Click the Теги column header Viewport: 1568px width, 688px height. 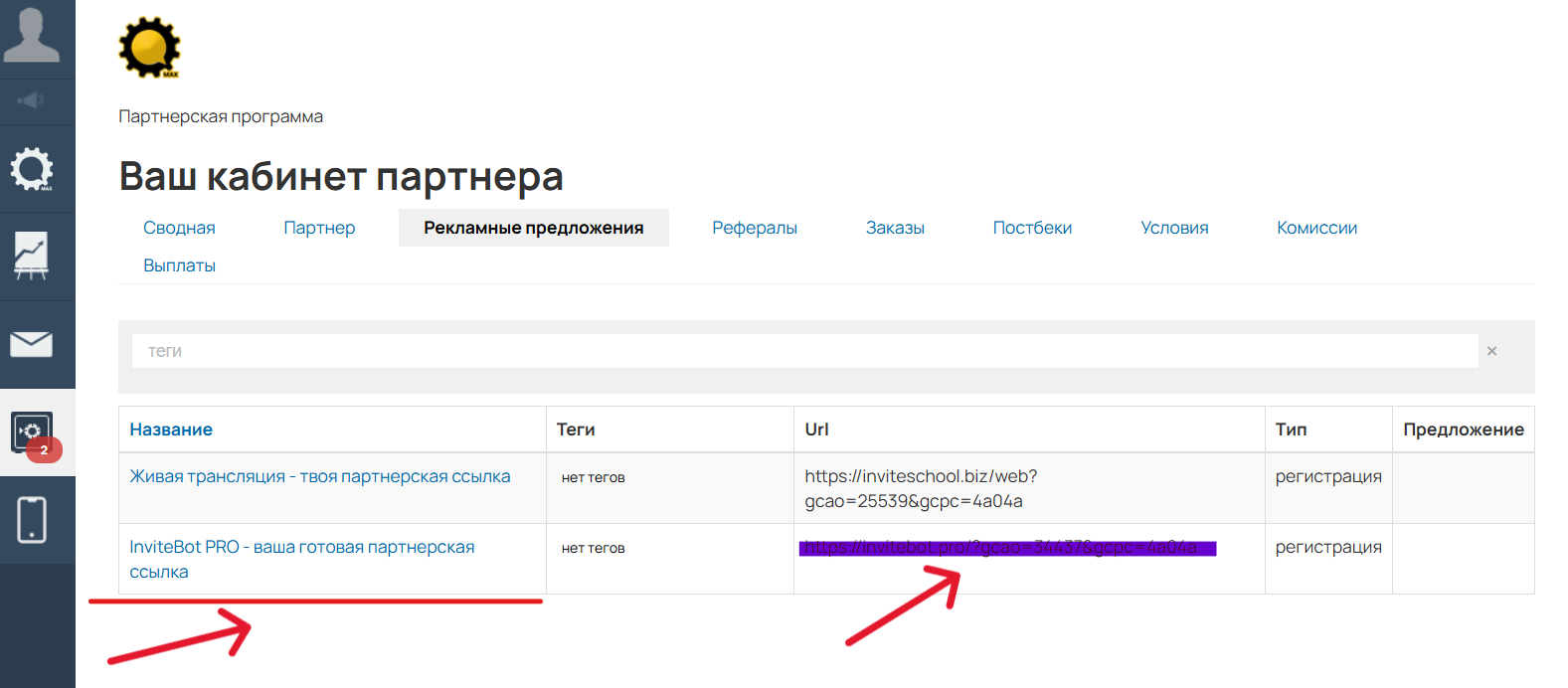[x=576, y=430]
